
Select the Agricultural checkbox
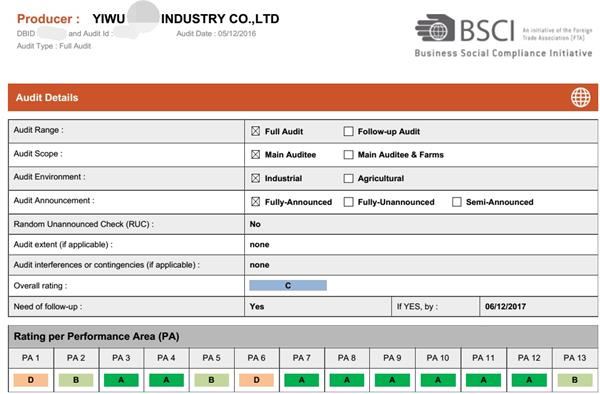tap(348, 178)
